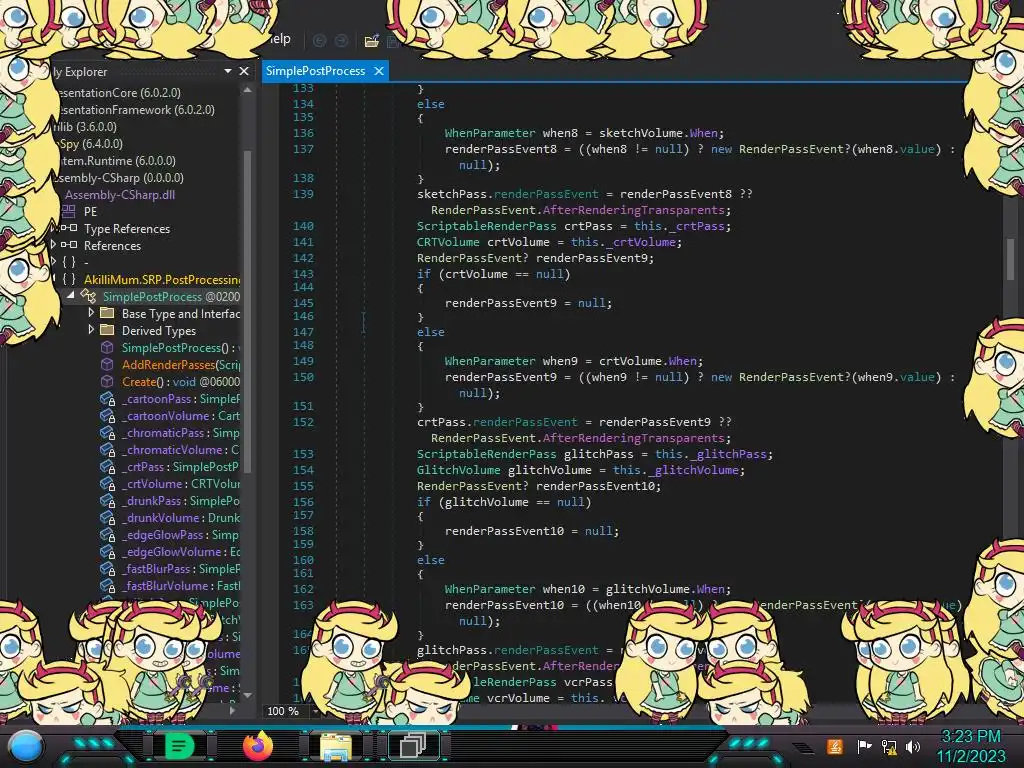Select the Assembly-CSharp.dll module
Viewport: 1024px width, 768px height.
click(120, 195)
